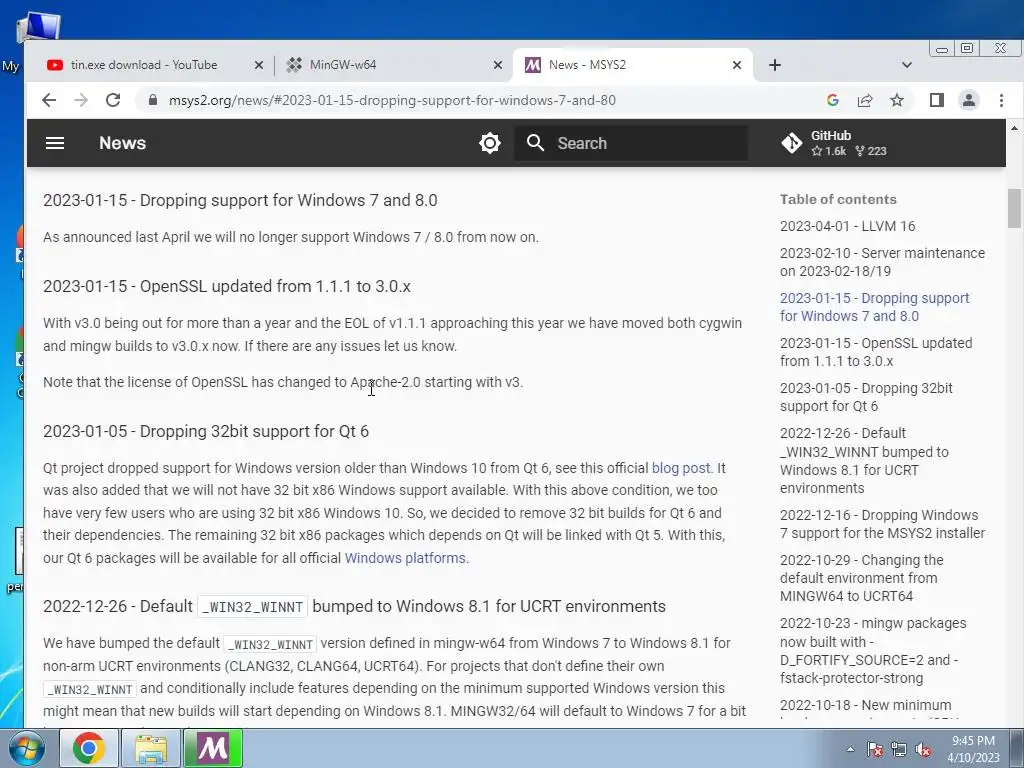The width and height of the screenshot is (1024, 768).
Task: Click the browser forward arrow
Action: tap(81, 100)
